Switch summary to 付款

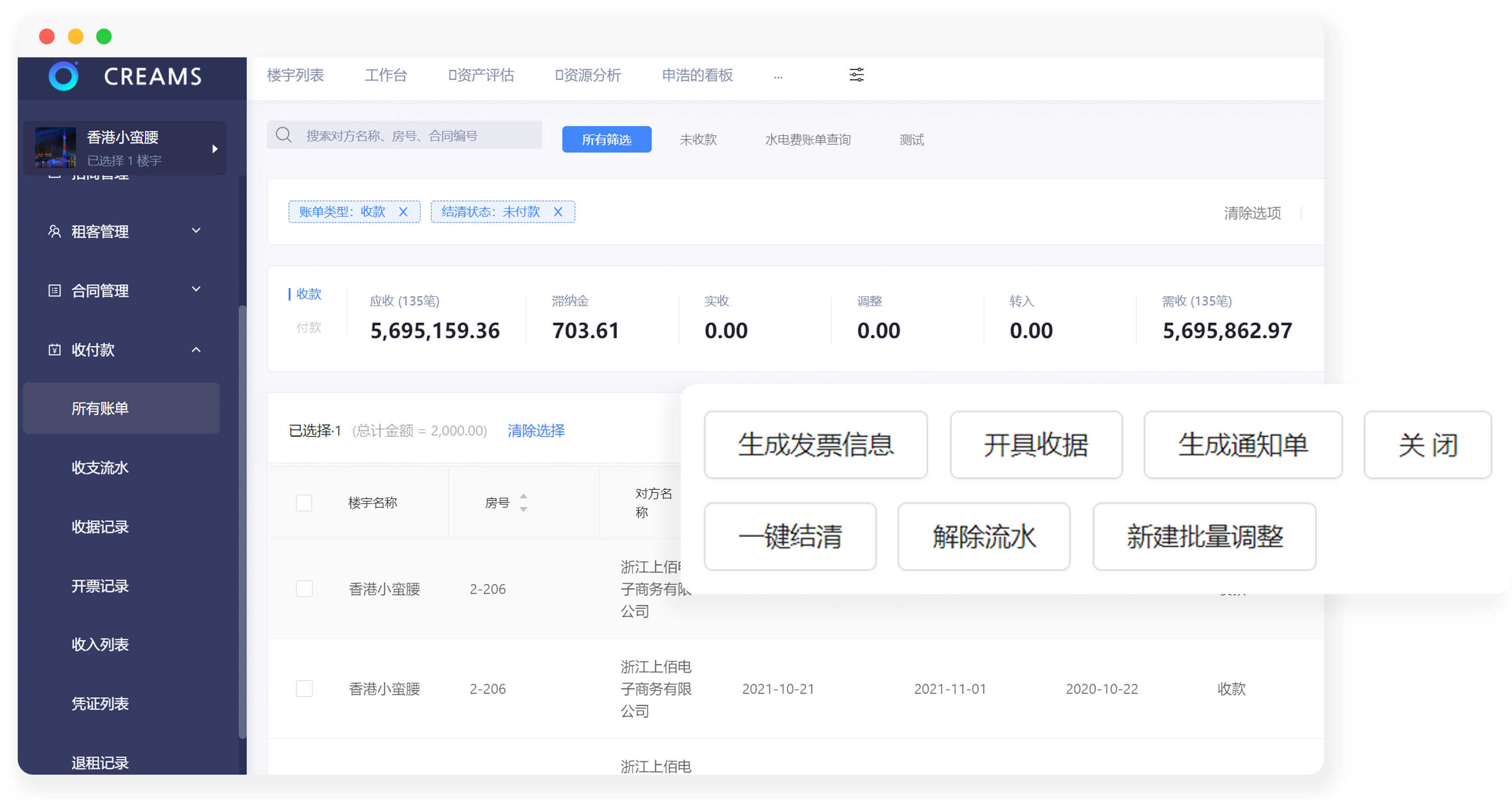pyautogui.click(x=309, y=327)
